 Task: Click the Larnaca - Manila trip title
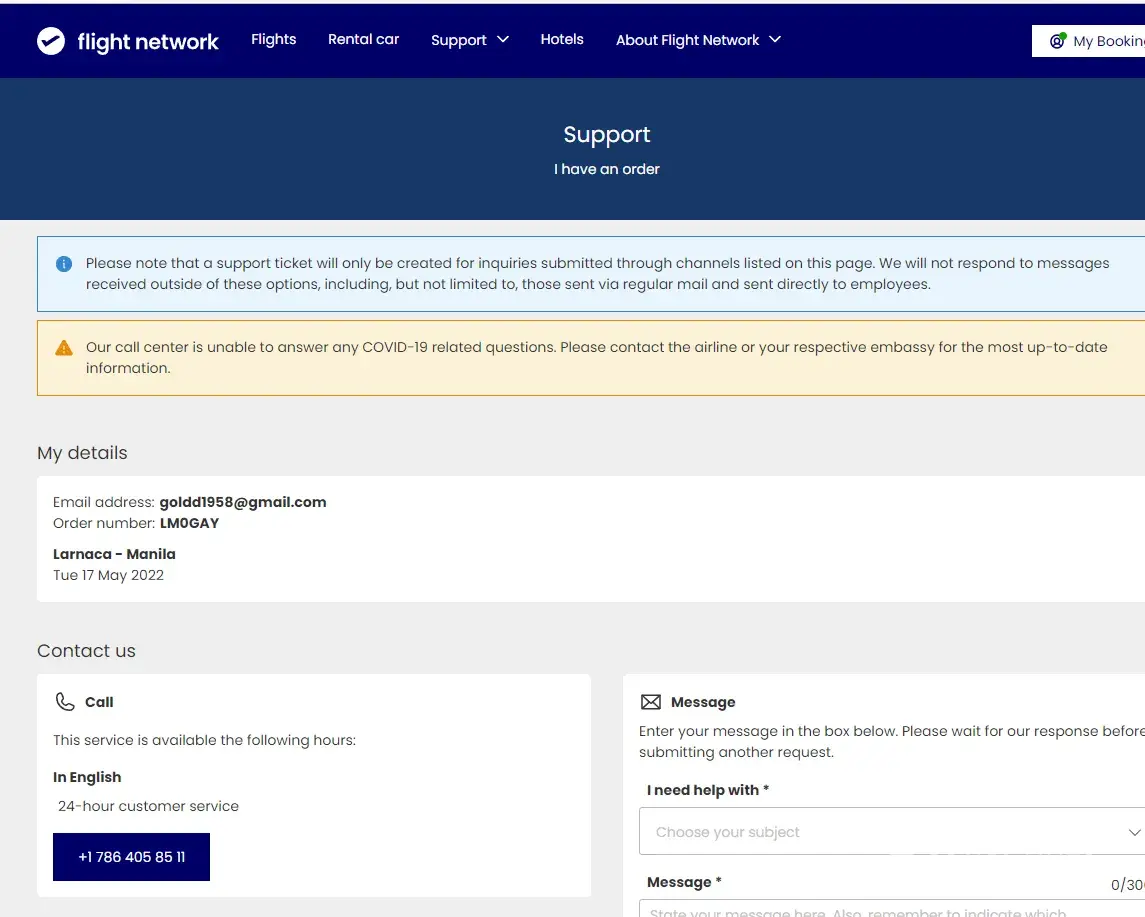click(114, 554)
